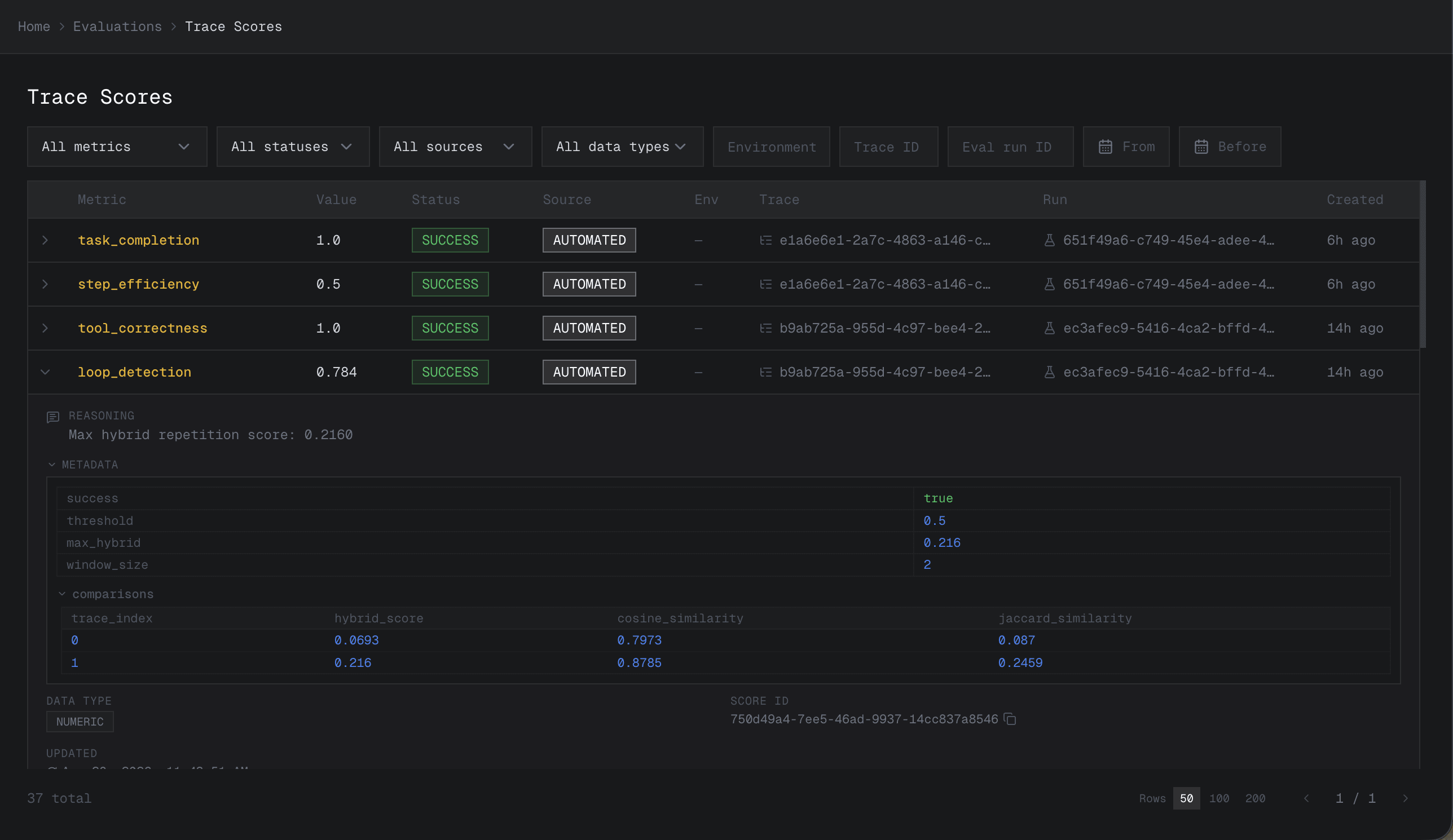Click the step_efficiency metric name

pos(138,284)
